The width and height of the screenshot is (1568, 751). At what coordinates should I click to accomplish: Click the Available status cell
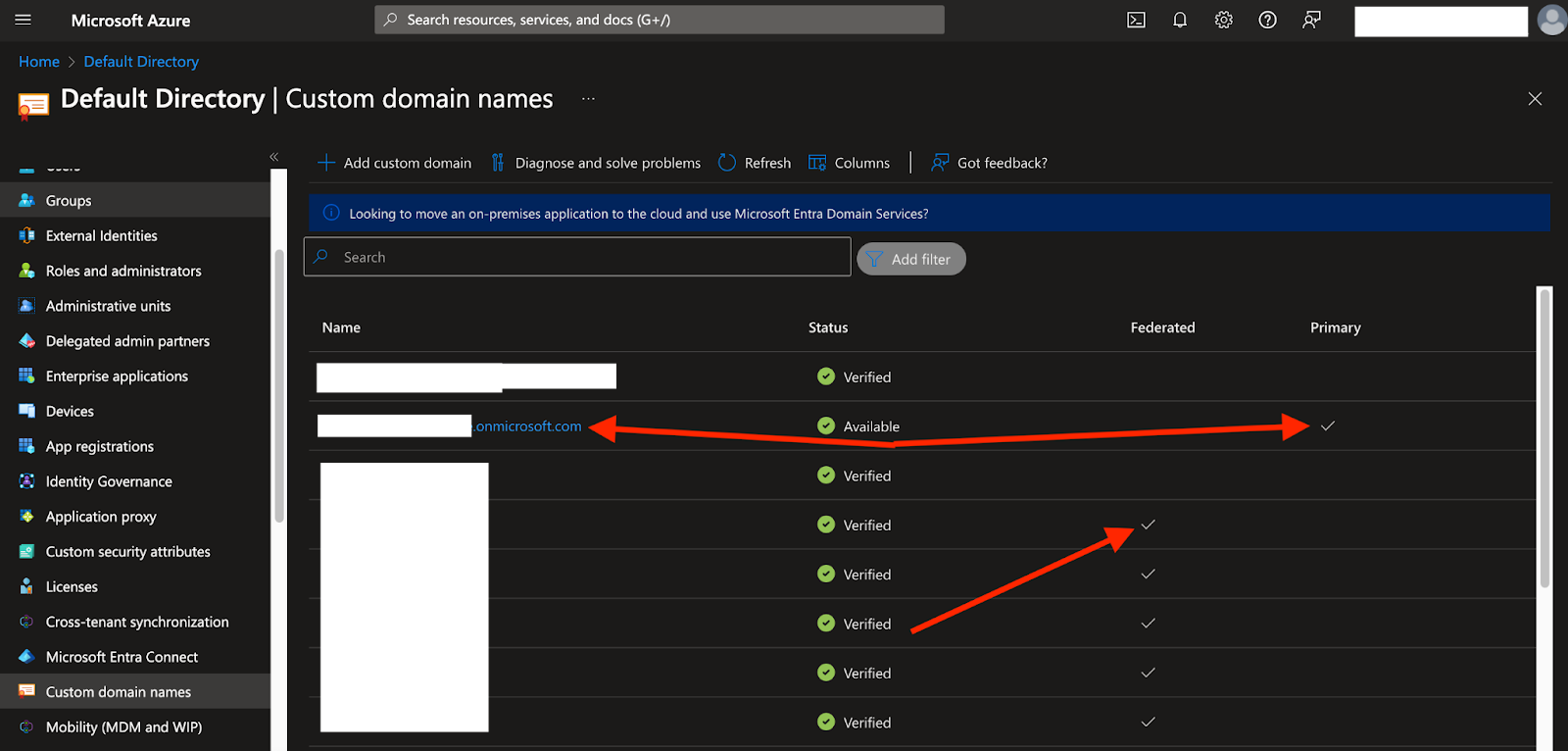point(858,426)
